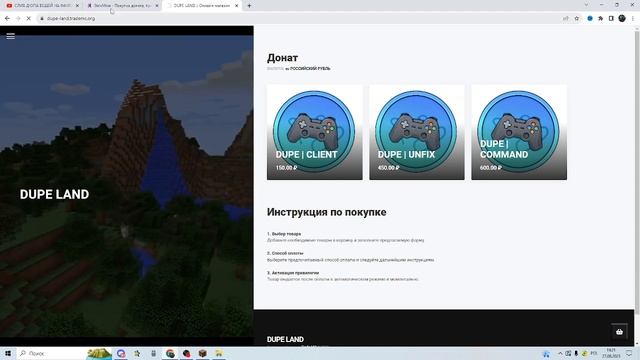Open the notification center icon
Viewport: 640px width, 360px height.
(x=629, y=353)
